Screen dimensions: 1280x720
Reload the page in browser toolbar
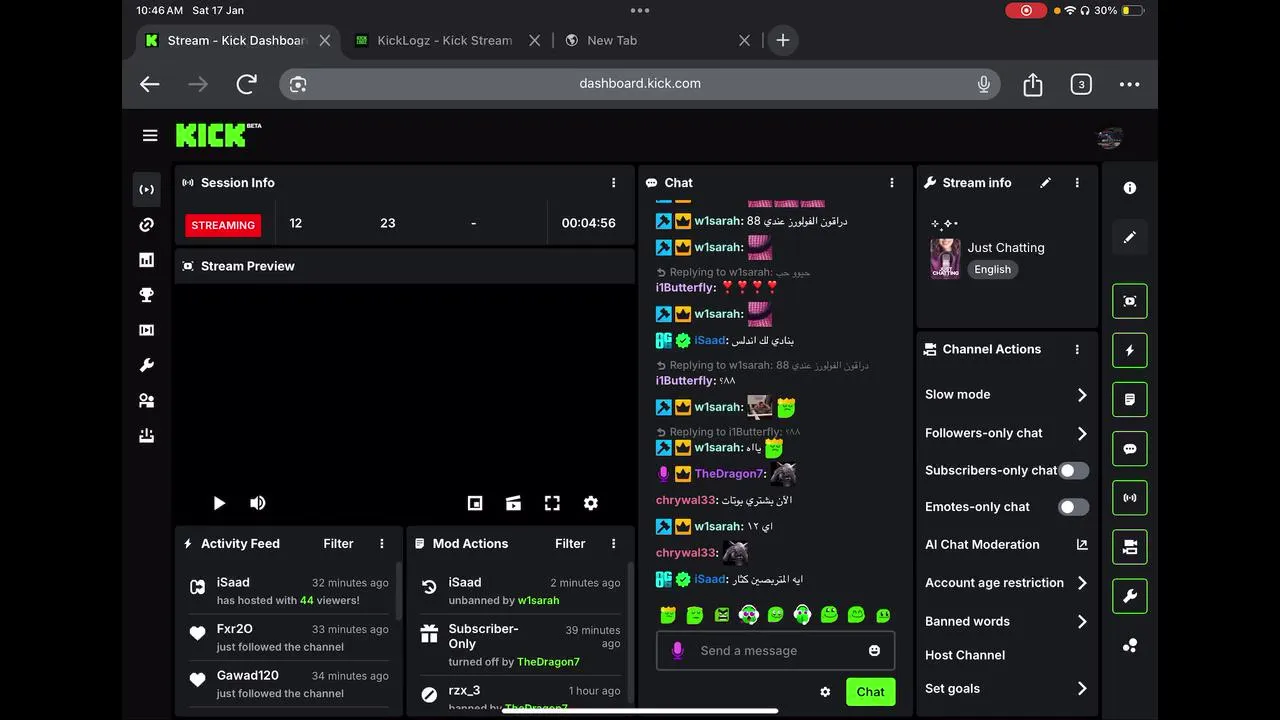click(247, 84)
